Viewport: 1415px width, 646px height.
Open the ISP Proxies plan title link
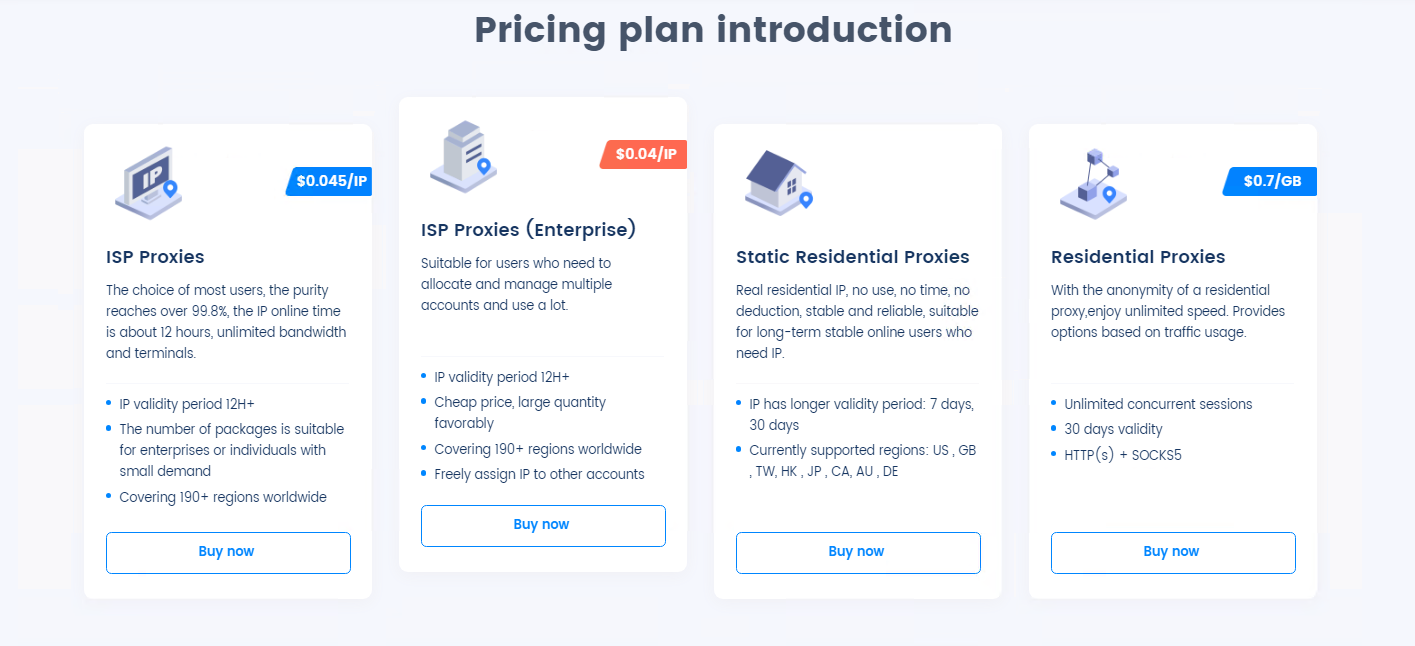(155, 257)
